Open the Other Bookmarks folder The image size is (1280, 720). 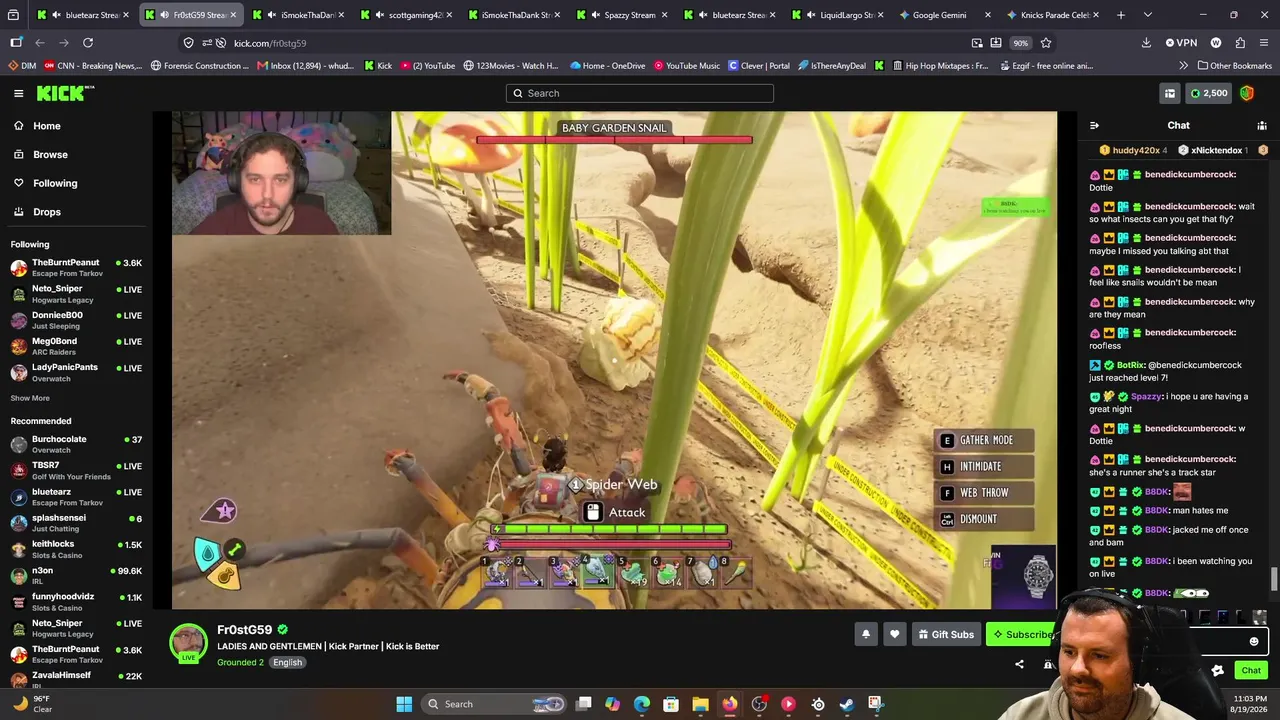pyautogui.click(x=1234, y=66)
